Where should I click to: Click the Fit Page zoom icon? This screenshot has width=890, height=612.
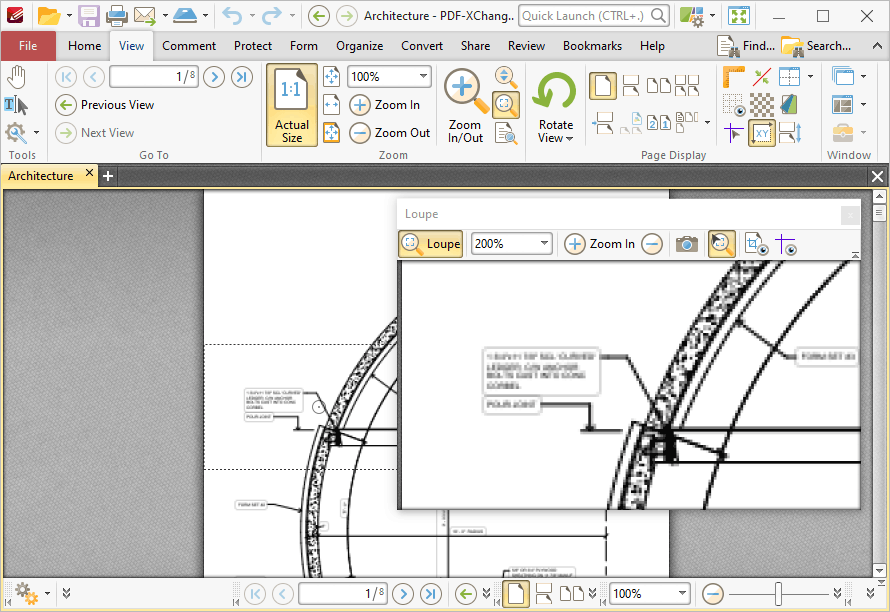pos(331,77)
